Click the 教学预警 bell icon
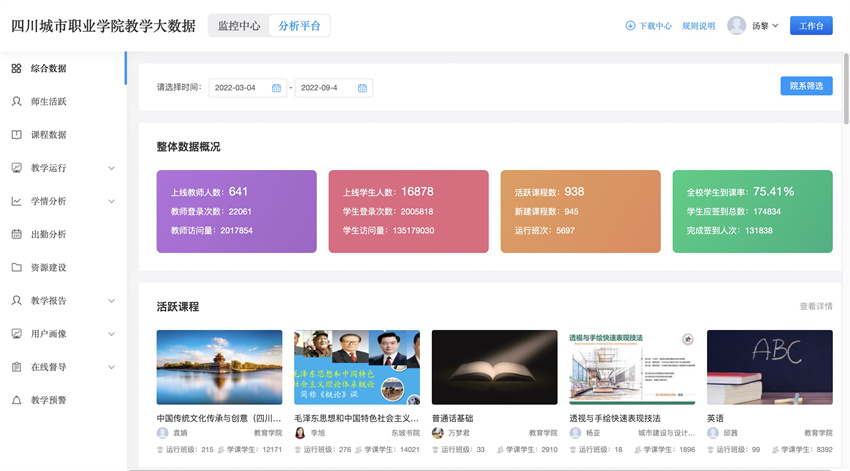This screenshot has height=471, width=850. tap(17, 400)
